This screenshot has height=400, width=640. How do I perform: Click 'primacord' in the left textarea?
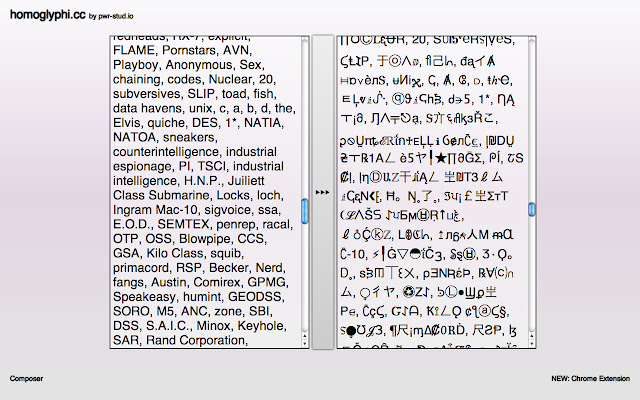click(x=142, y=268)
